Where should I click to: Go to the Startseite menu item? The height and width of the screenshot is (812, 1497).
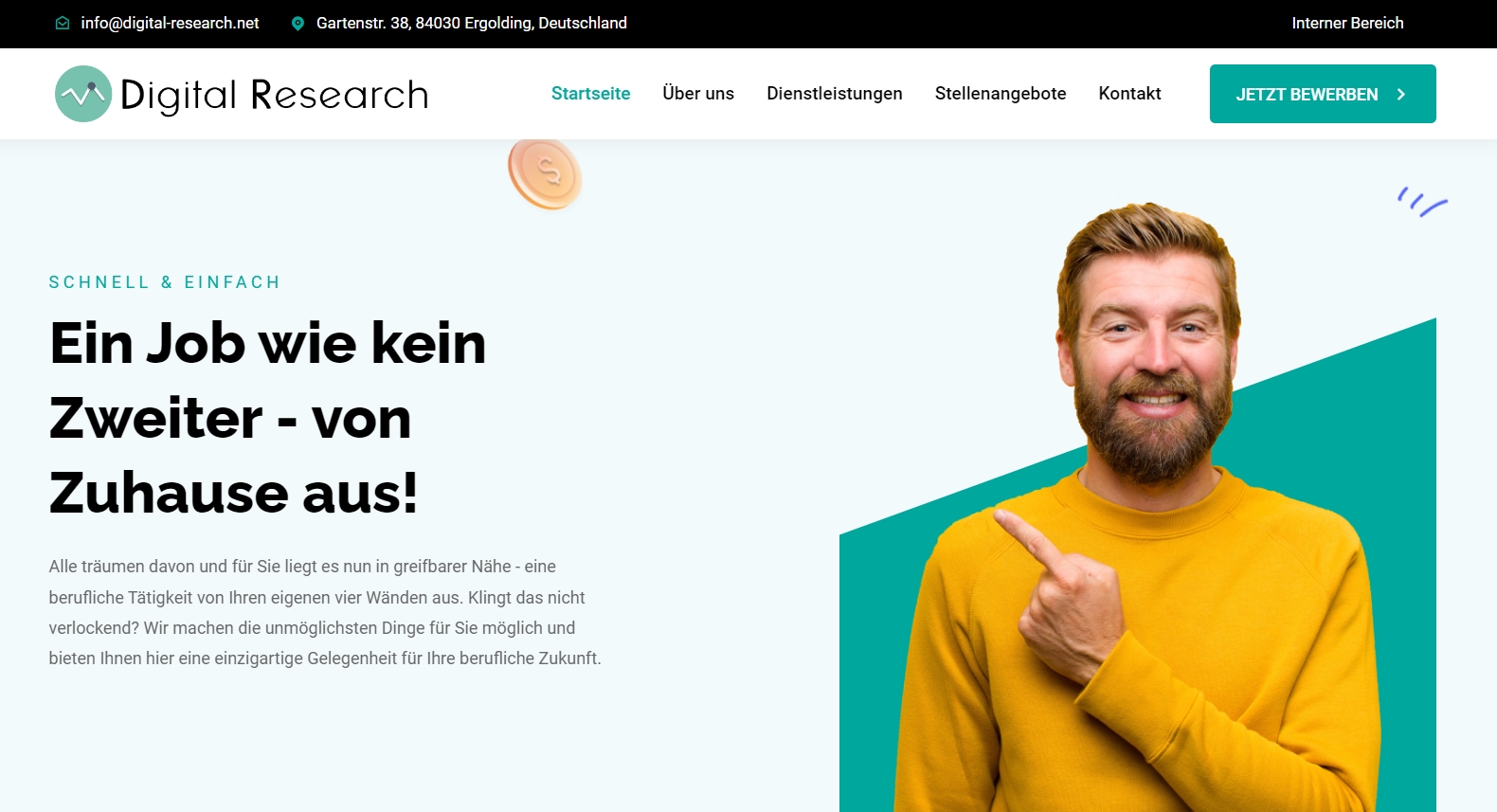590,94
